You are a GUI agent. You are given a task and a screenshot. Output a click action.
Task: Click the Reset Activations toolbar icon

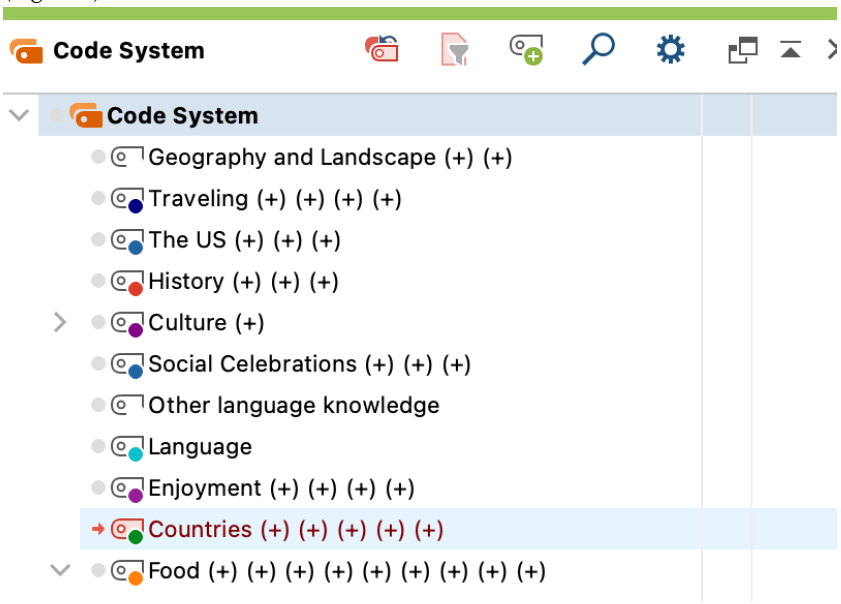(x=382, y=50)
